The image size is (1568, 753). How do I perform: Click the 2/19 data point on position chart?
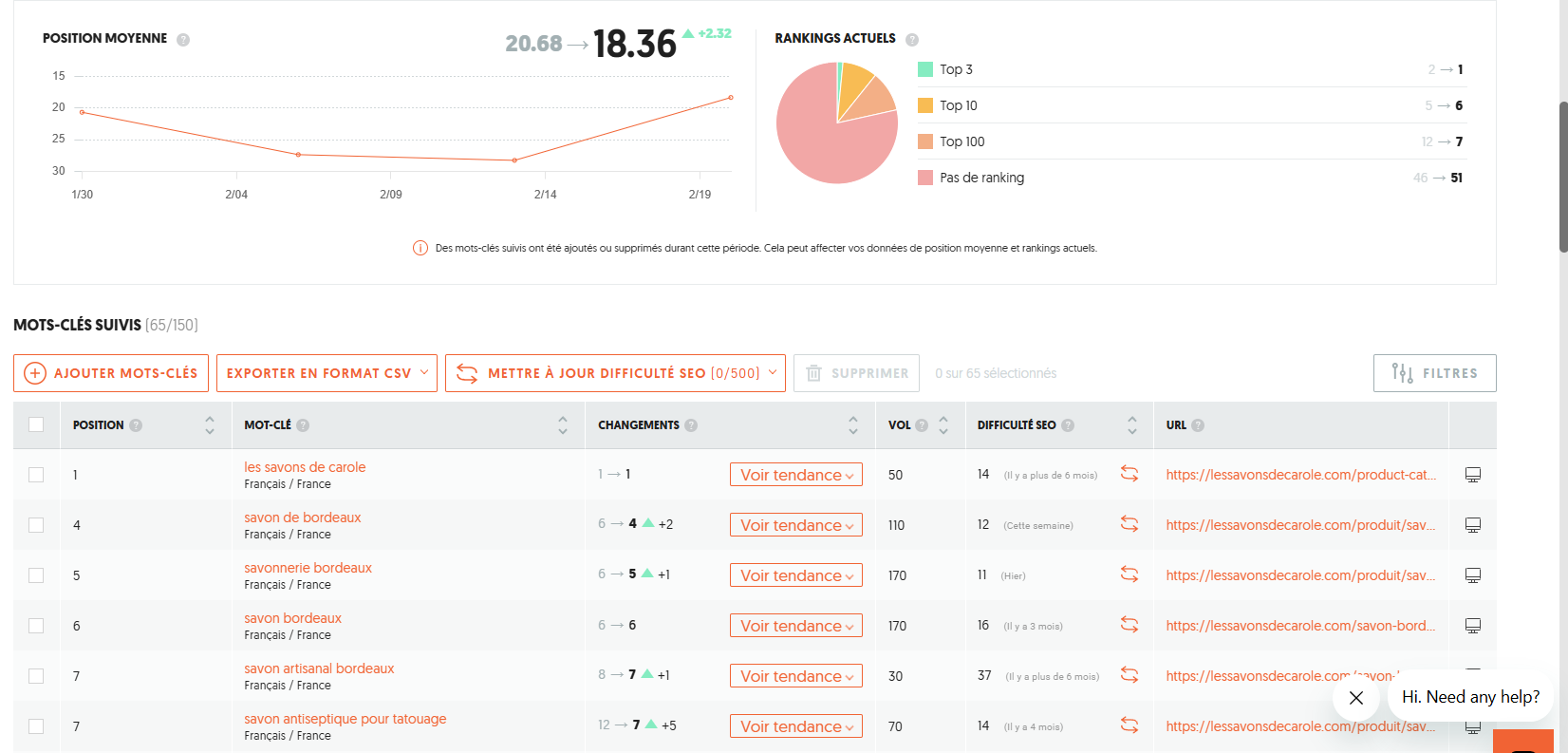(731, 97)
